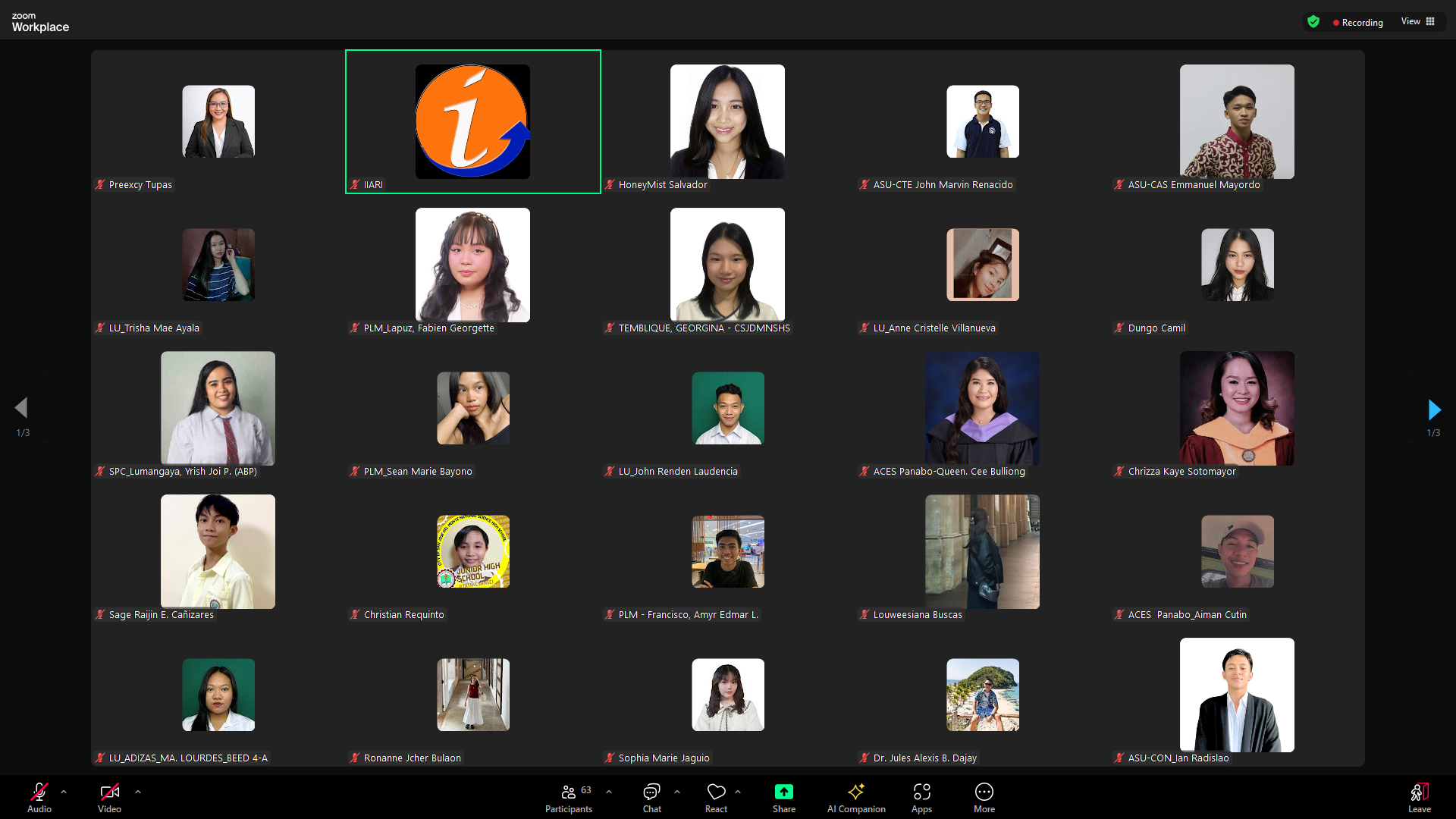Leave the meeting

click(1419, 798)
